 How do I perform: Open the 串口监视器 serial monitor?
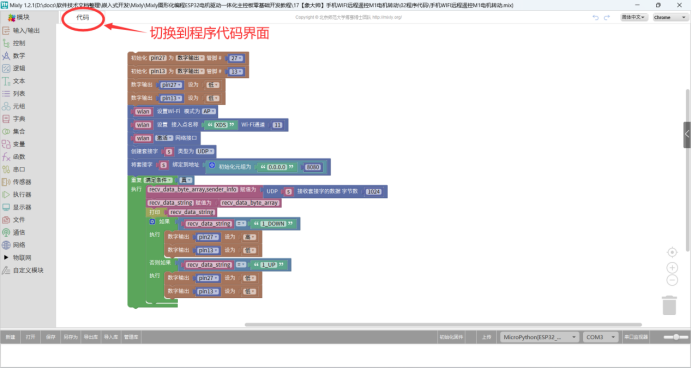(x=636, y=337)
